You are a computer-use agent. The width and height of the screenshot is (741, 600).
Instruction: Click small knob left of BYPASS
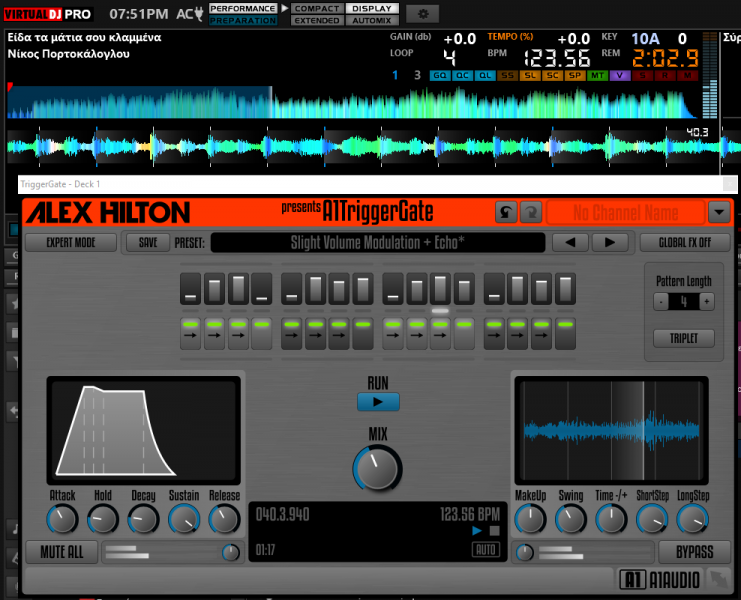click(x=525, y=552)
